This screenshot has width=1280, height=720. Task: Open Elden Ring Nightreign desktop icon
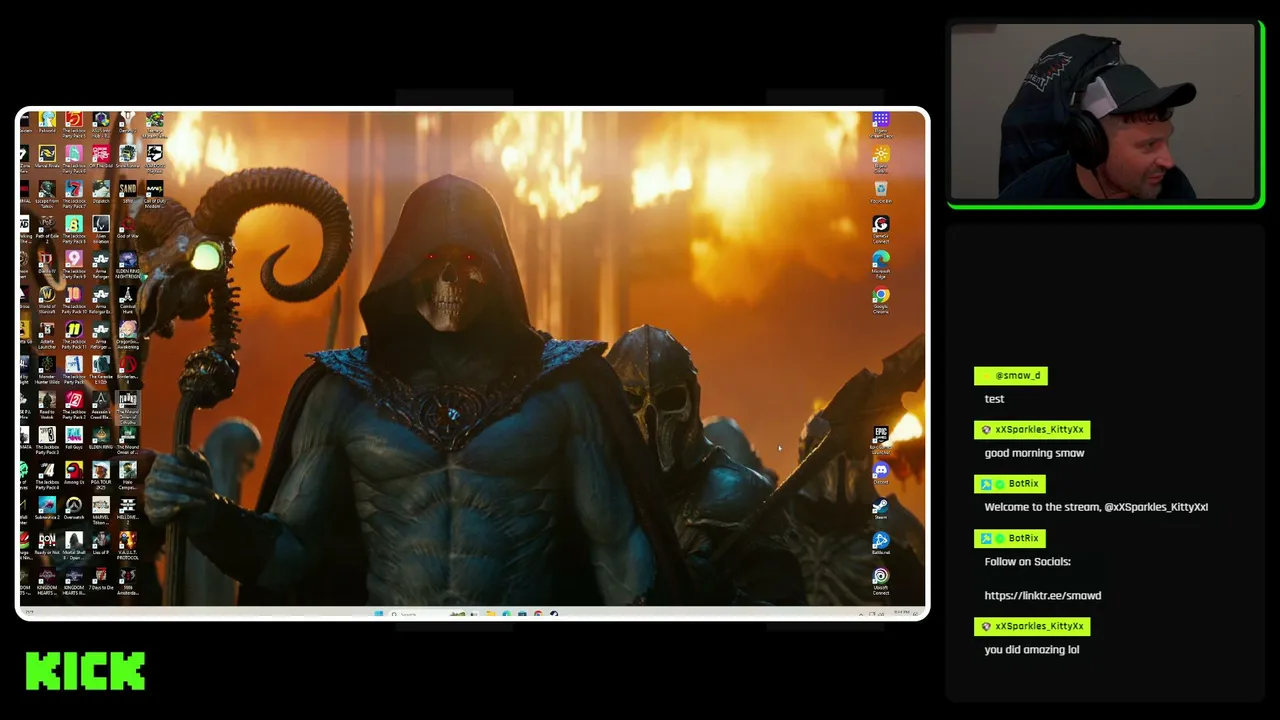pyautogui.click(x=128, y=262)
